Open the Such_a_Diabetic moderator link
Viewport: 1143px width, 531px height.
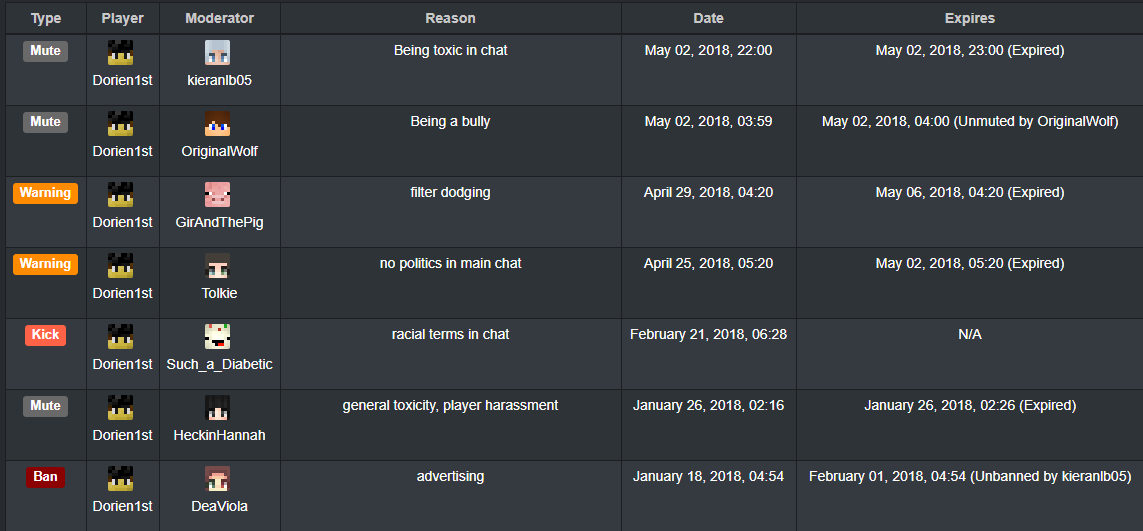219,364
